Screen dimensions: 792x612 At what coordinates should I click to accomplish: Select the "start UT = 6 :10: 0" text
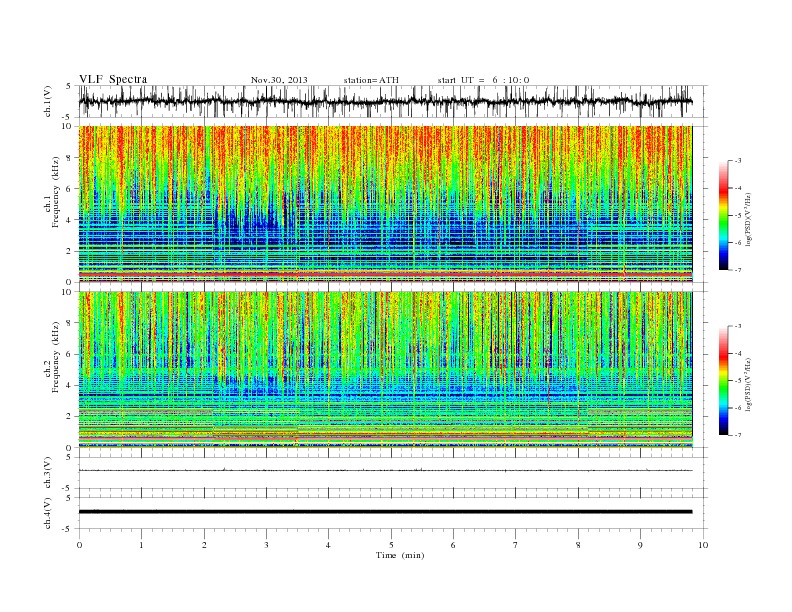(483, 80)
